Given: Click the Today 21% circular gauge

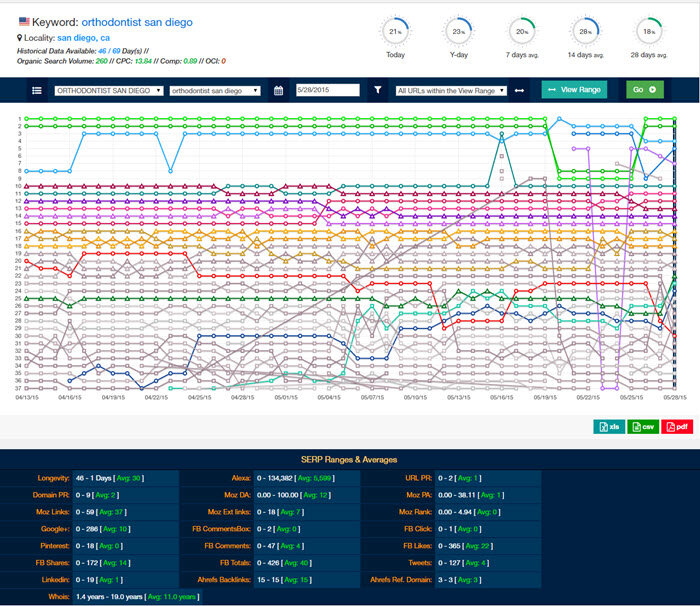Looking at the screenshot, I should click(x=395, y=32).
